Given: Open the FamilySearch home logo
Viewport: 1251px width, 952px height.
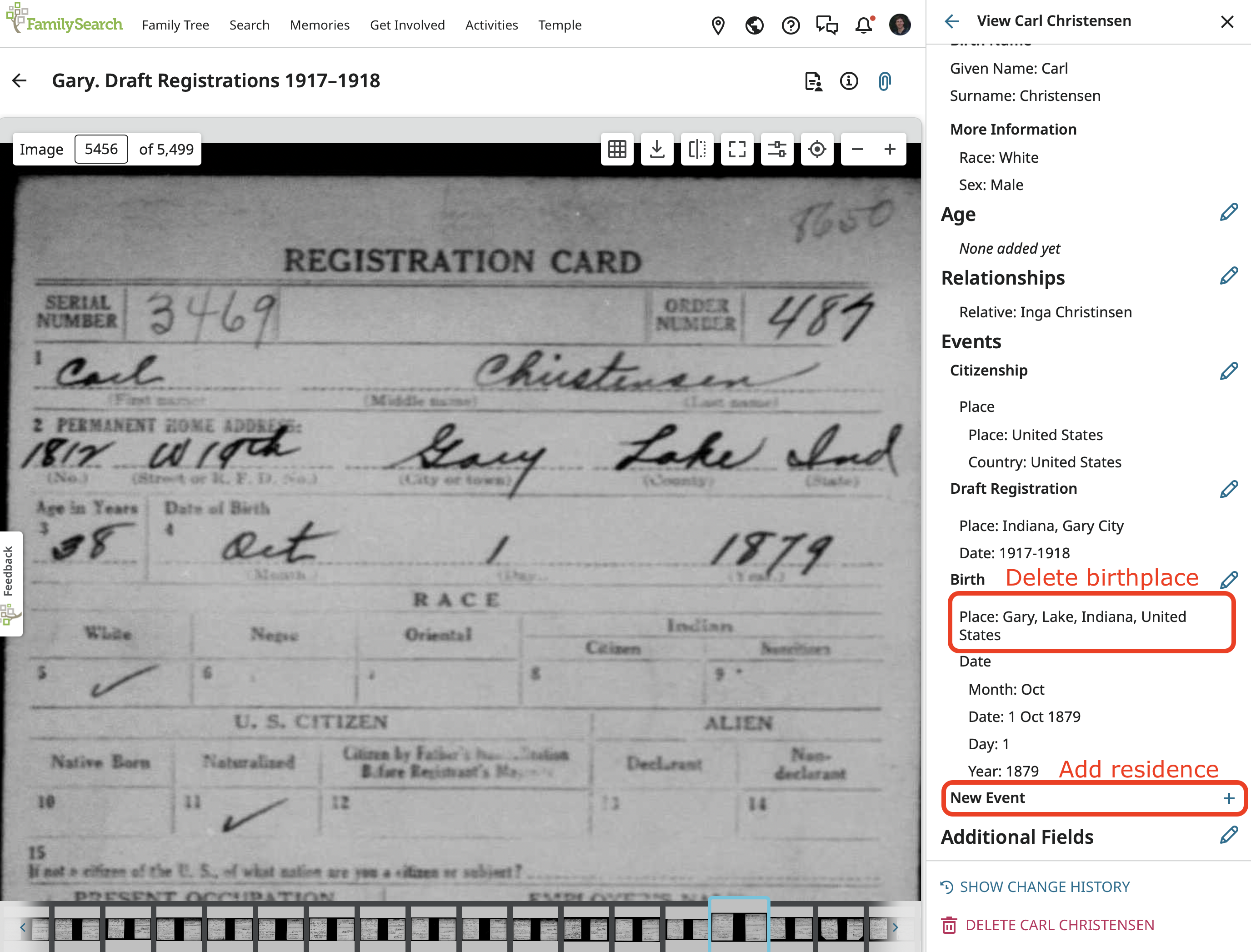Looking at the screenshot, I should pyautogui.click(x=64, y=19).
